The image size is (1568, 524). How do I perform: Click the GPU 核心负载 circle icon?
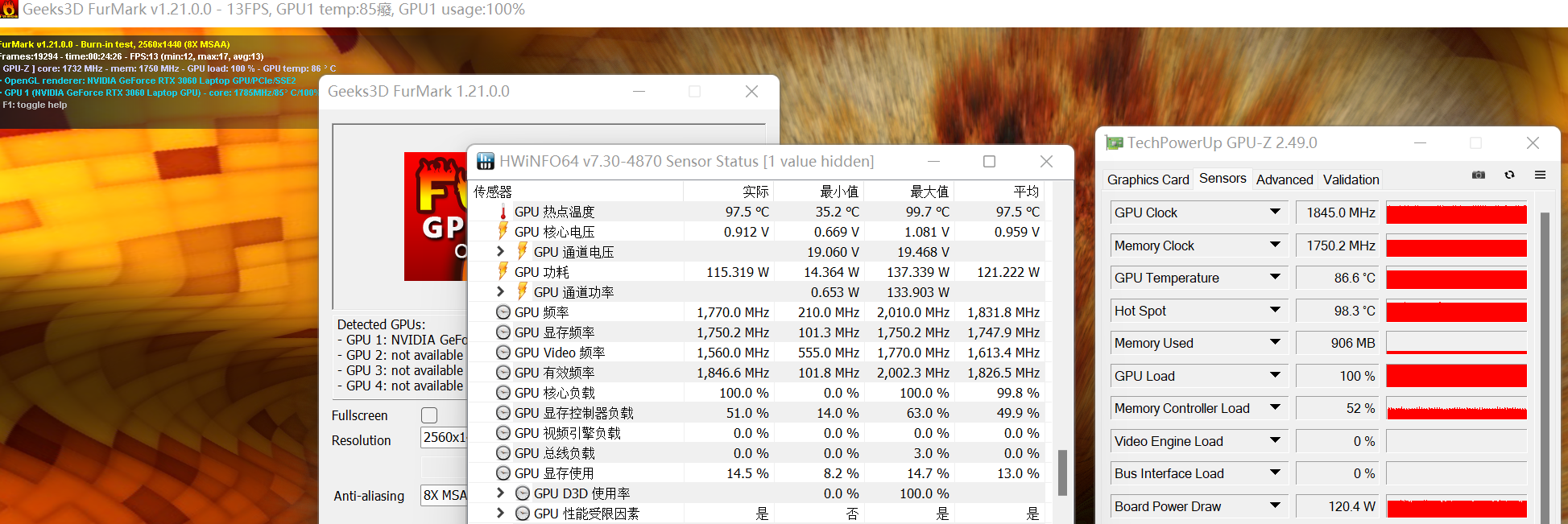point(503,393)
